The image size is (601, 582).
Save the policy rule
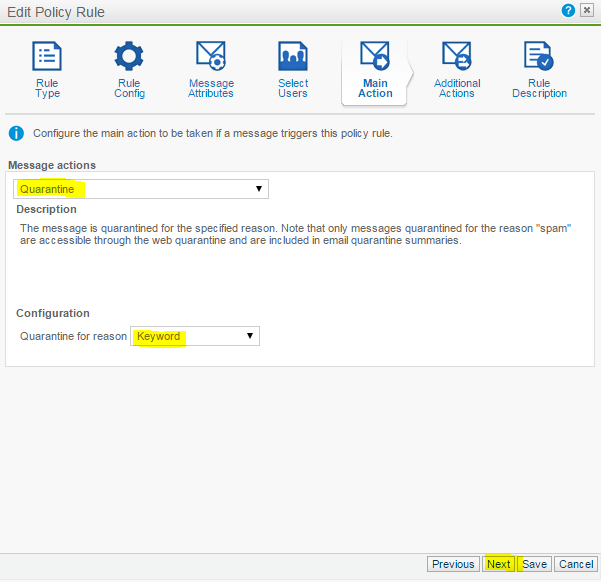535,564
